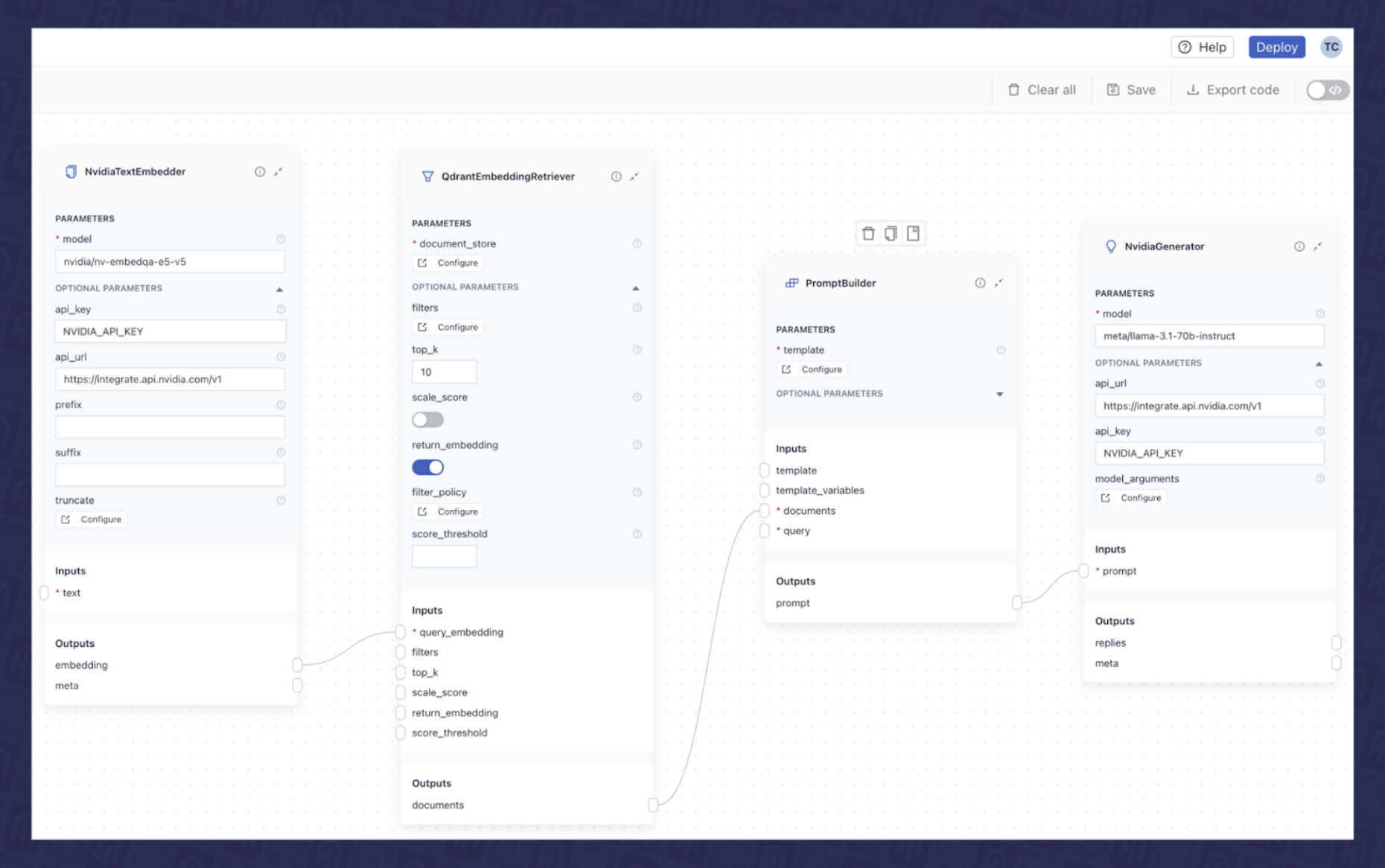Open the Help menu

coord(1202,47)
